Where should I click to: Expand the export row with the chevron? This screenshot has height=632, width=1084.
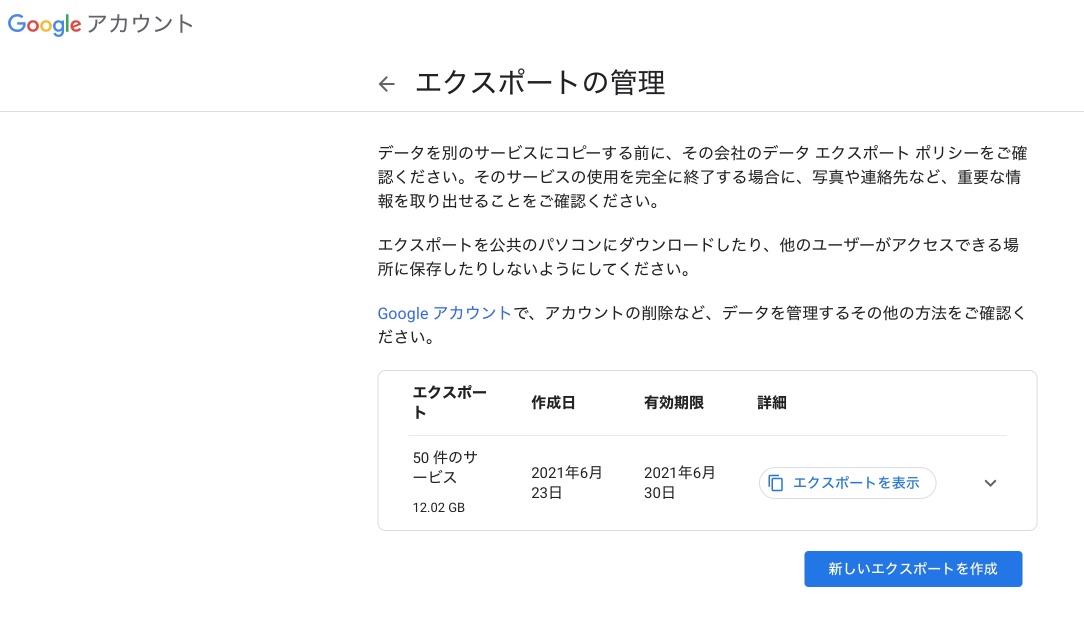pyautogui.click(x=990, y=483)
